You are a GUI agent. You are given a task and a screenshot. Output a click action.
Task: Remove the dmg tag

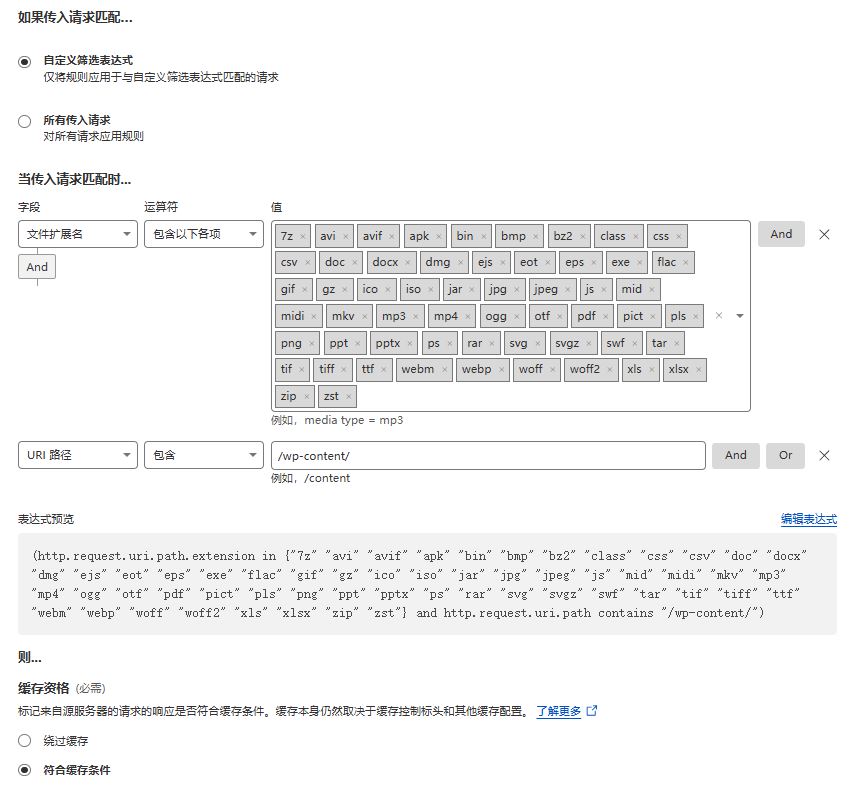461,263
